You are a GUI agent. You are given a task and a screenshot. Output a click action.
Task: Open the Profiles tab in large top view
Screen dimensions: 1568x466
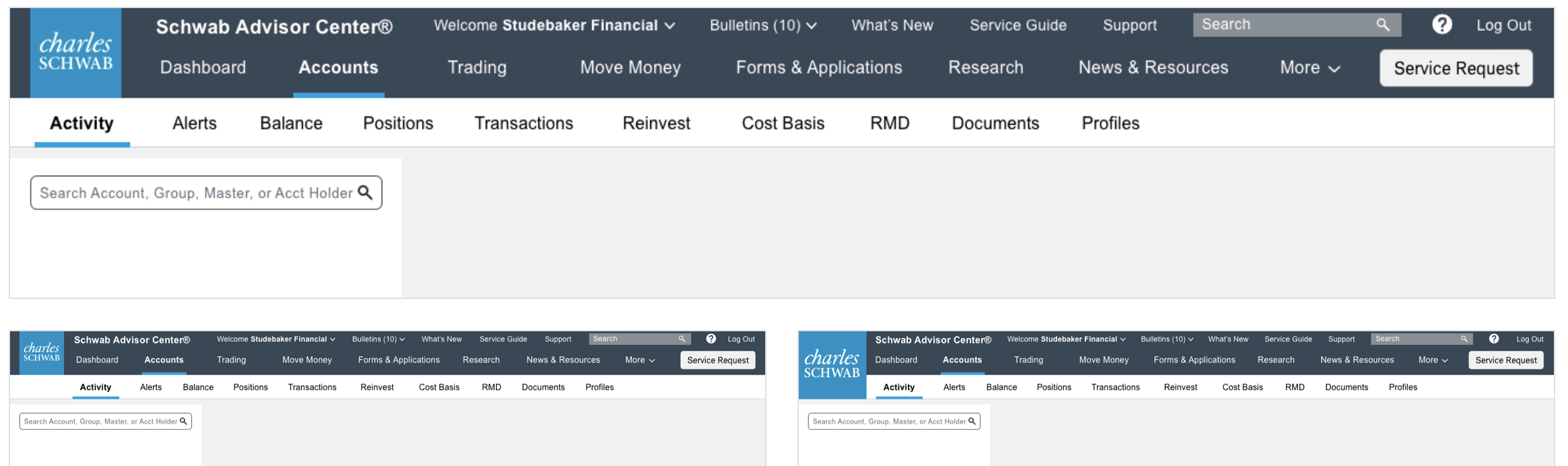point(1110,123)
